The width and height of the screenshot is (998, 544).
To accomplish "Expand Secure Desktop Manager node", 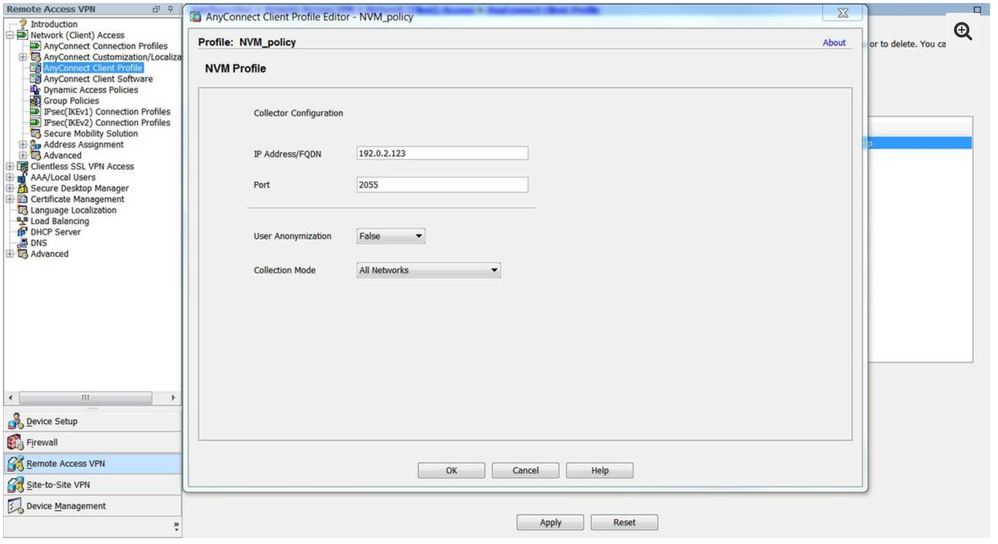I will pyautogui.click(x=10, y=188).
